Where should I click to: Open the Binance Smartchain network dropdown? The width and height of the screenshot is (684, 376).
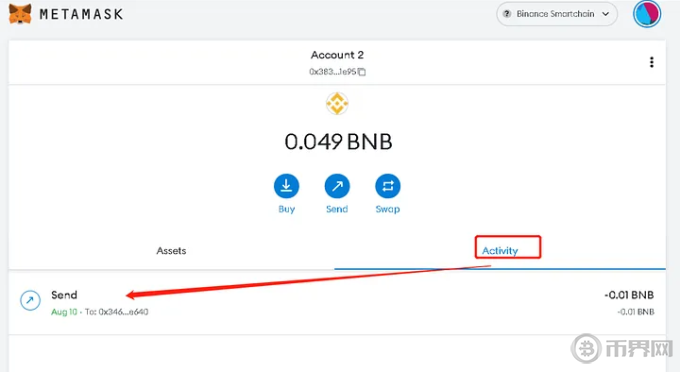(x=557, y=14)
